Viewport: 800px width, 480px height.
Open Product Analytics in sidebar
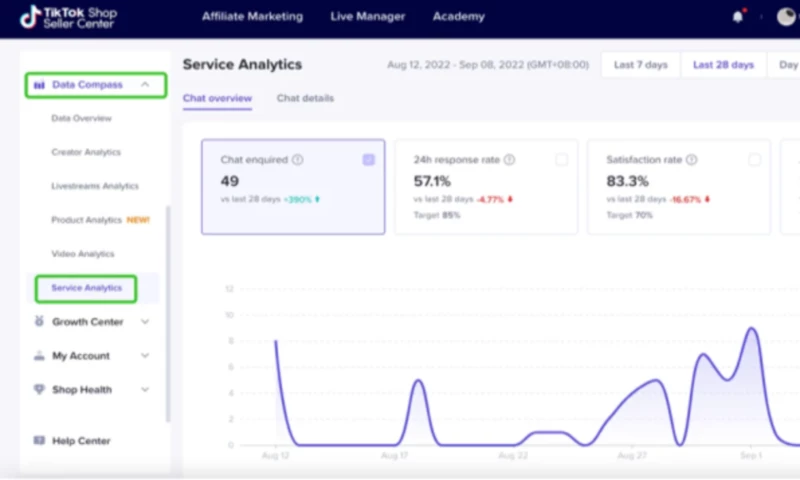coord(86,220)
